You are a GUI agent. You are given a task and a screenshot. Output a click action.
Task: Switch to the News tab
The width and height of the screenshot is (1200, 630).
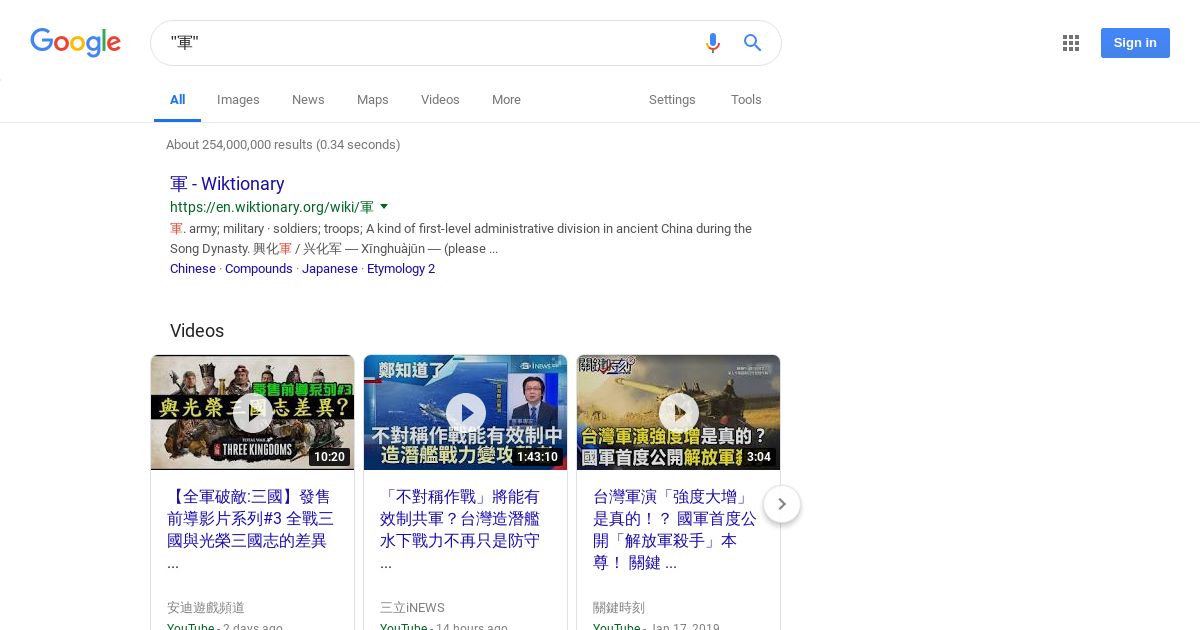(308, 100)
